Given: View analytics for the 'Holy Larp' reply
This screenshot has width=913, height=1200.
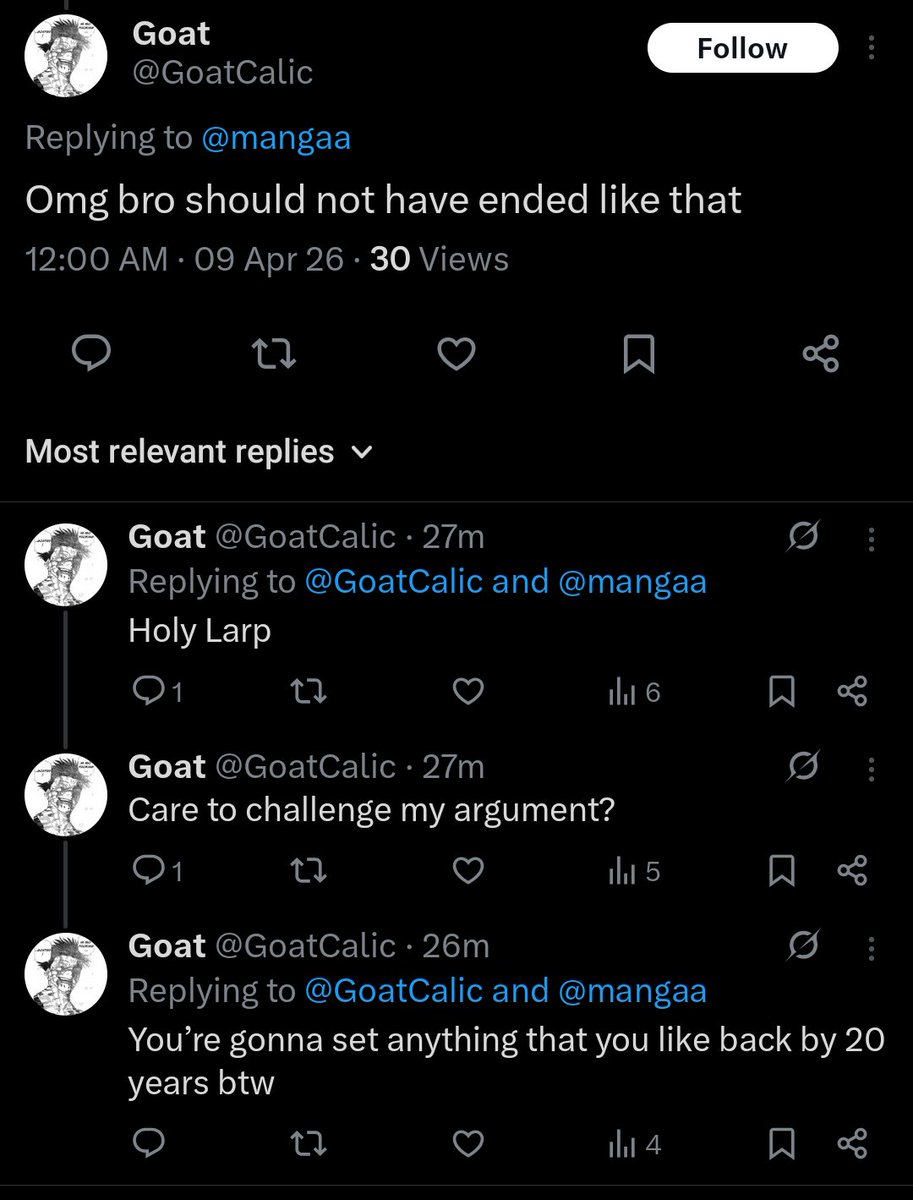Looking at the screenshot, I should click(x=634, y=692).
